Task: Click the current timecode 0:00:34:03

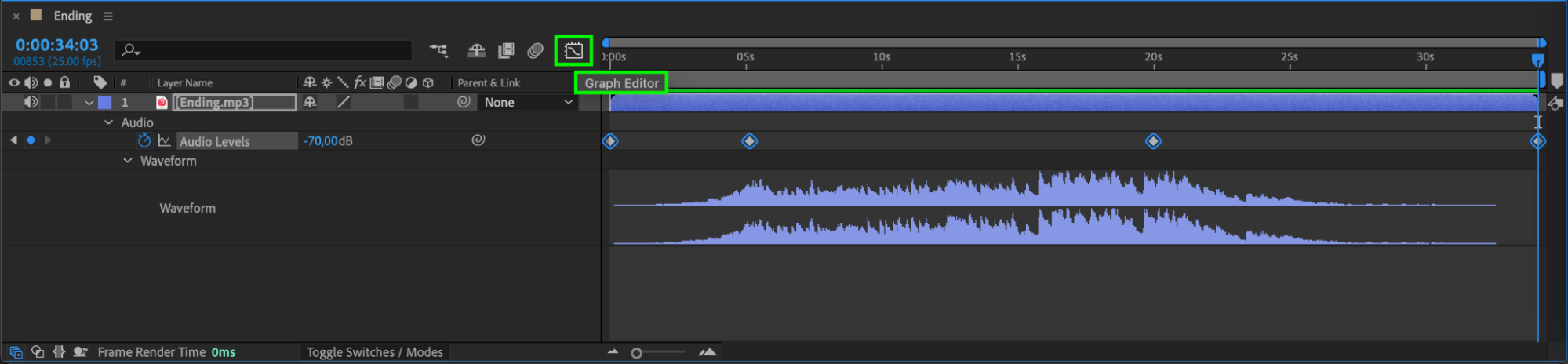Action: click(x=56, y=45)
